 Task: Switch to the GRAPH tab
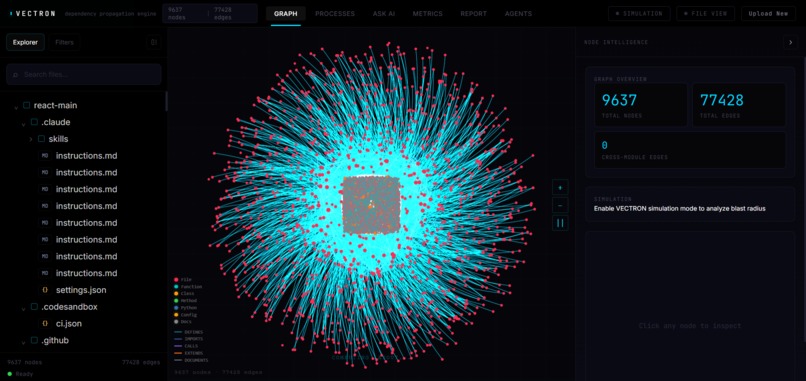285,14
